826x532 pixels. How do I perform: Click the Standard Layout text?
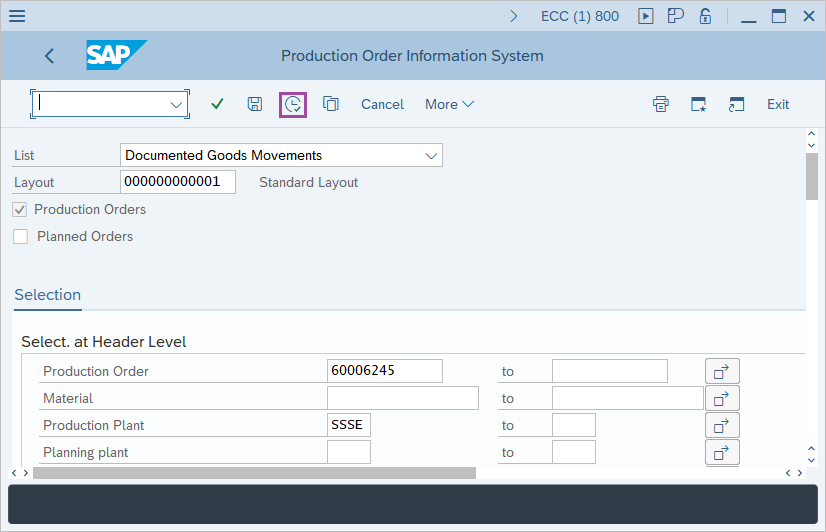coord(308,182)
